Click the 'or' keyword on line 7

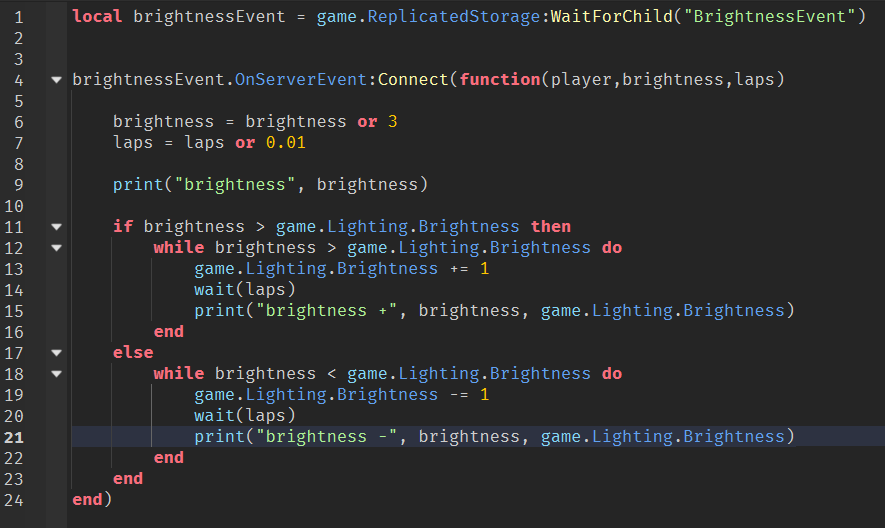click(245, 143)
